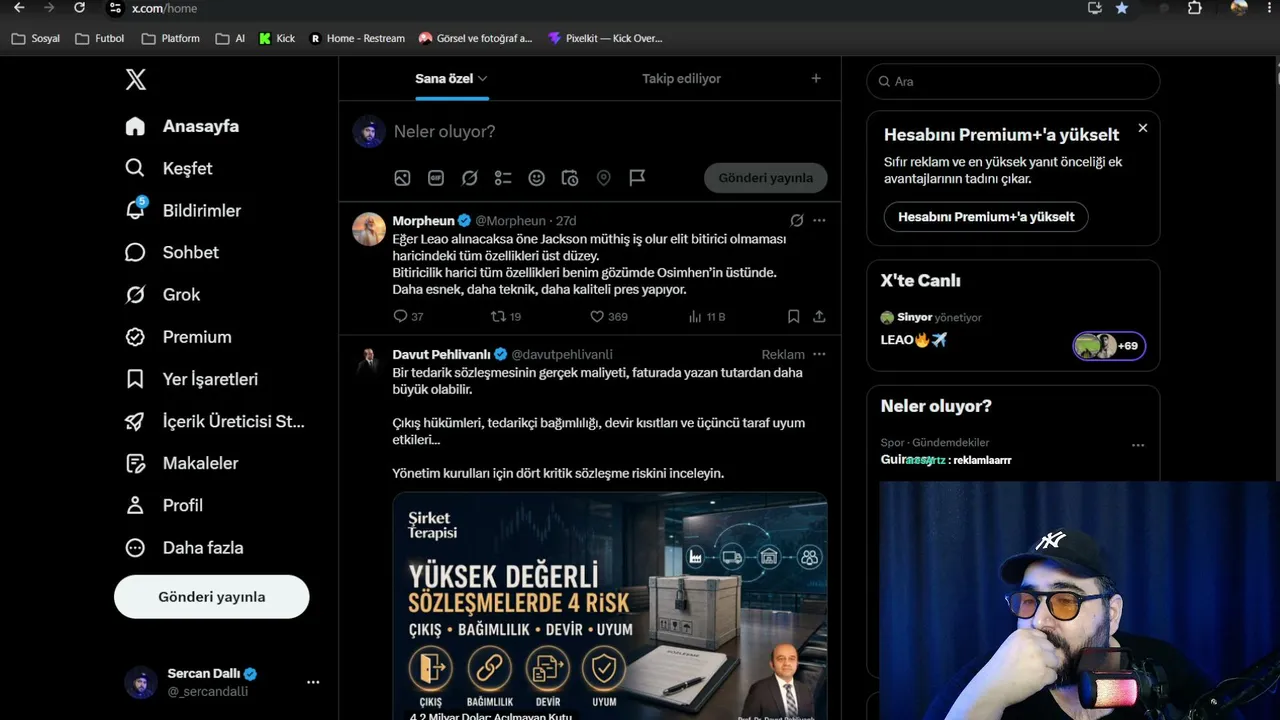Click Grok icon on Morpheun post
1280x720 pixels.
coord(797,220)
